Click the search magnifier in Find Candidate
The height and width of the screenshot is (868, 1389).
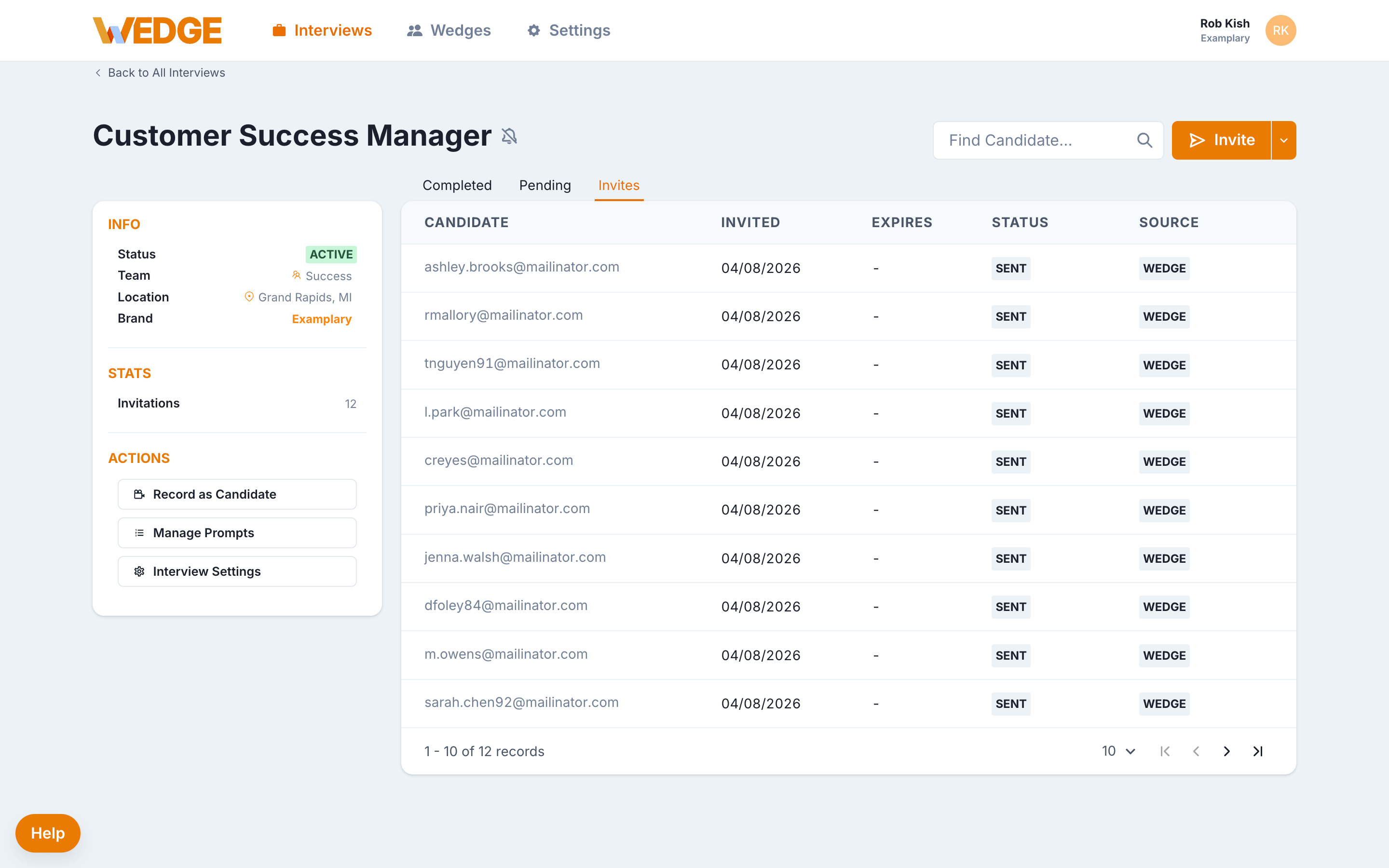1144,139
